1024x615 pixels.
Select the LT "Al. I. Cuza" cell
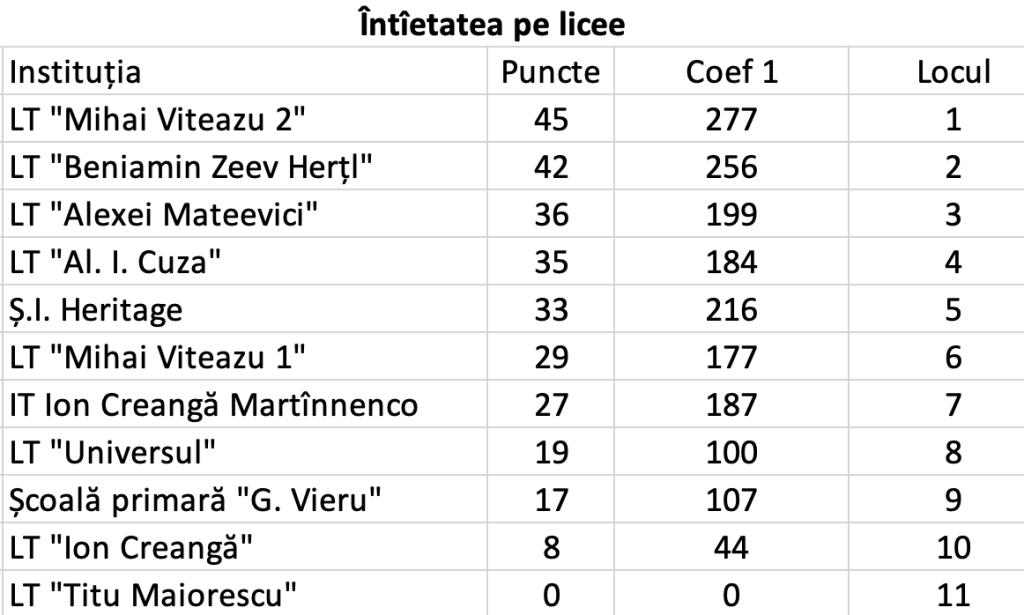(x=115, y=263)
